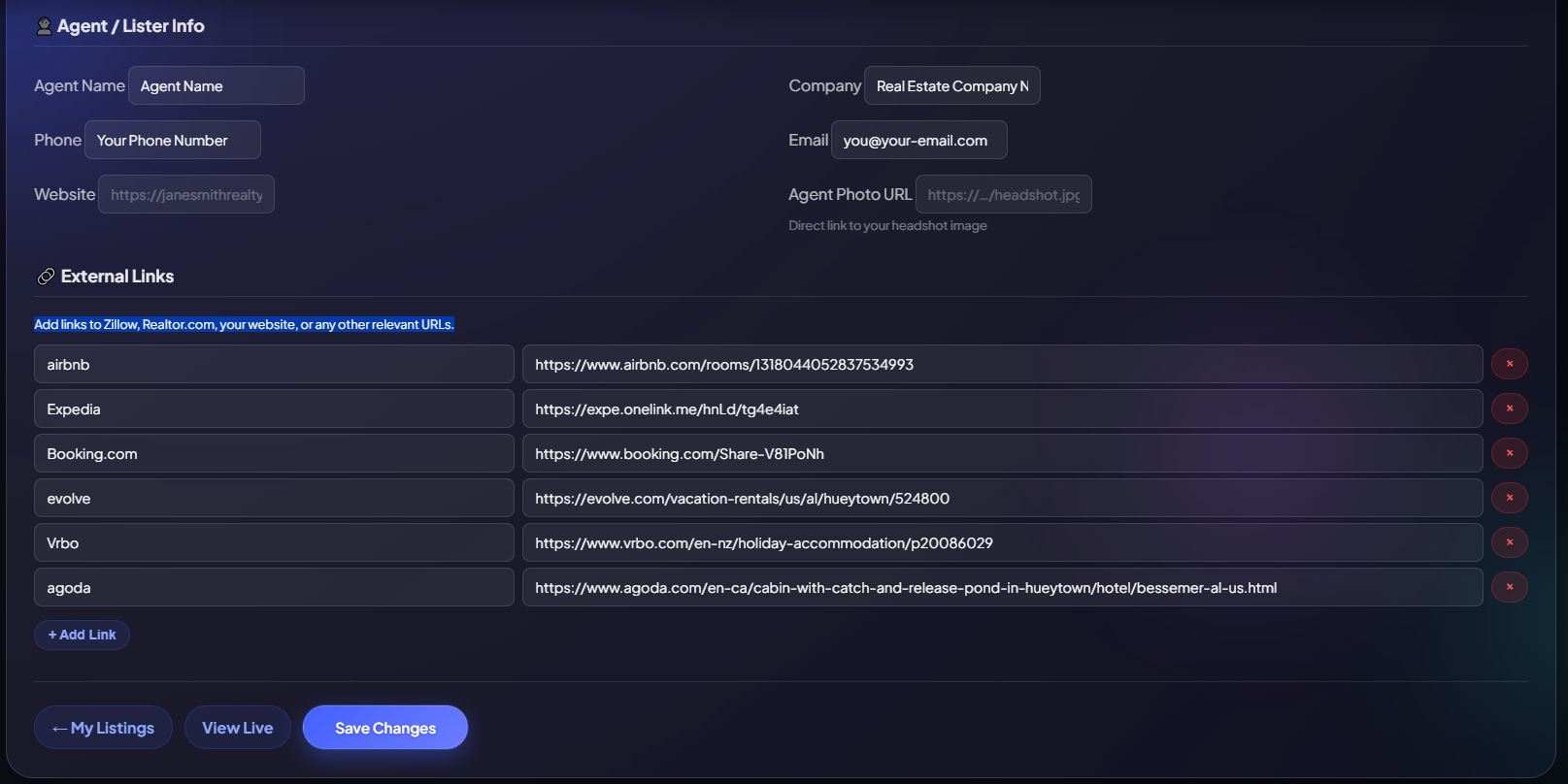Remove the Vrbo link using red X
1568x784 pixels.
1509,542
